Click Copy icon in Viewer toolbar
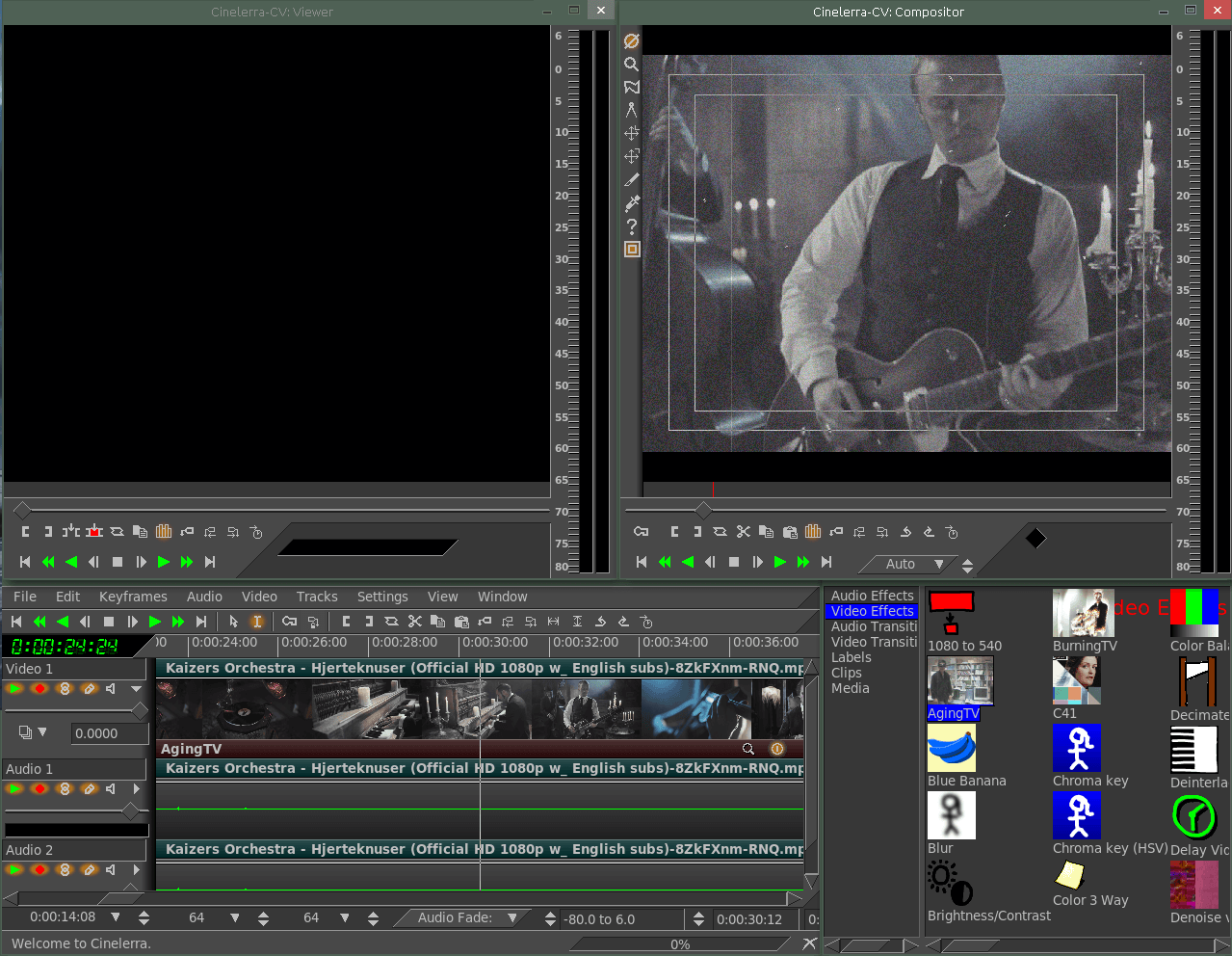Viewport: 1232px width, 956px height. 141,531
